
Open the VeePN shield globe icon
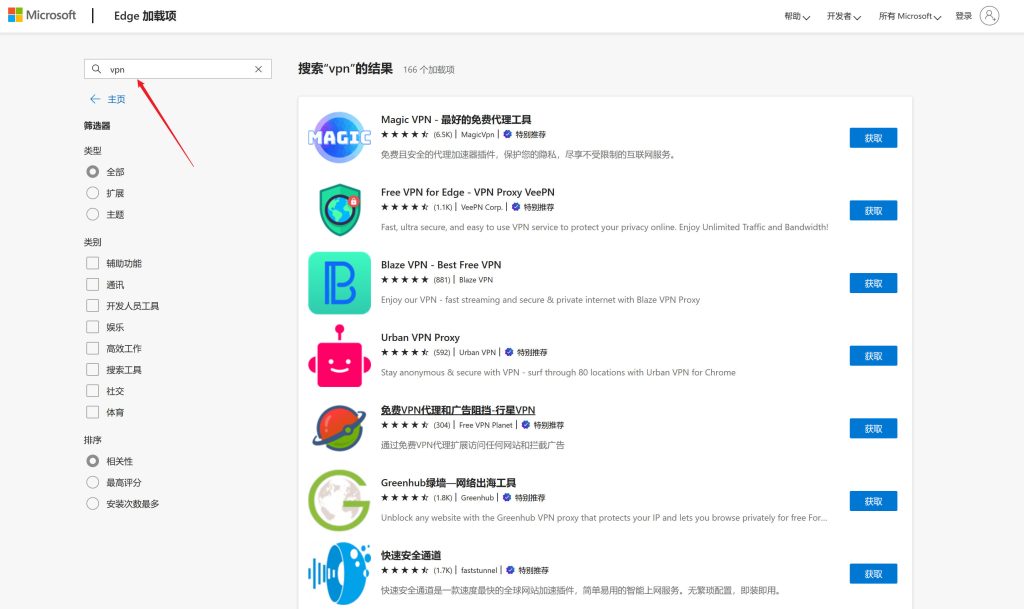[x=340, y=210]
